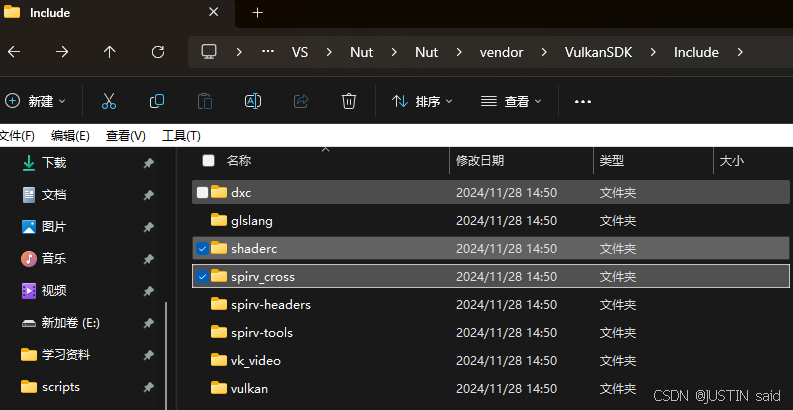
Task: Click the Paste clipboard icon
Action: pos(205,101)
